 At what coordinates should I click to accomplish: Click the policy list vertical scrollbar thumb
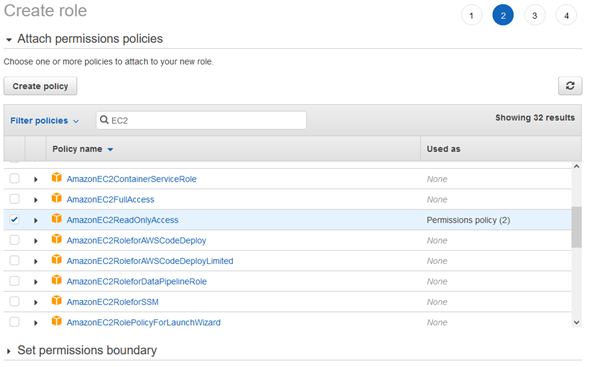click(576, 227)
